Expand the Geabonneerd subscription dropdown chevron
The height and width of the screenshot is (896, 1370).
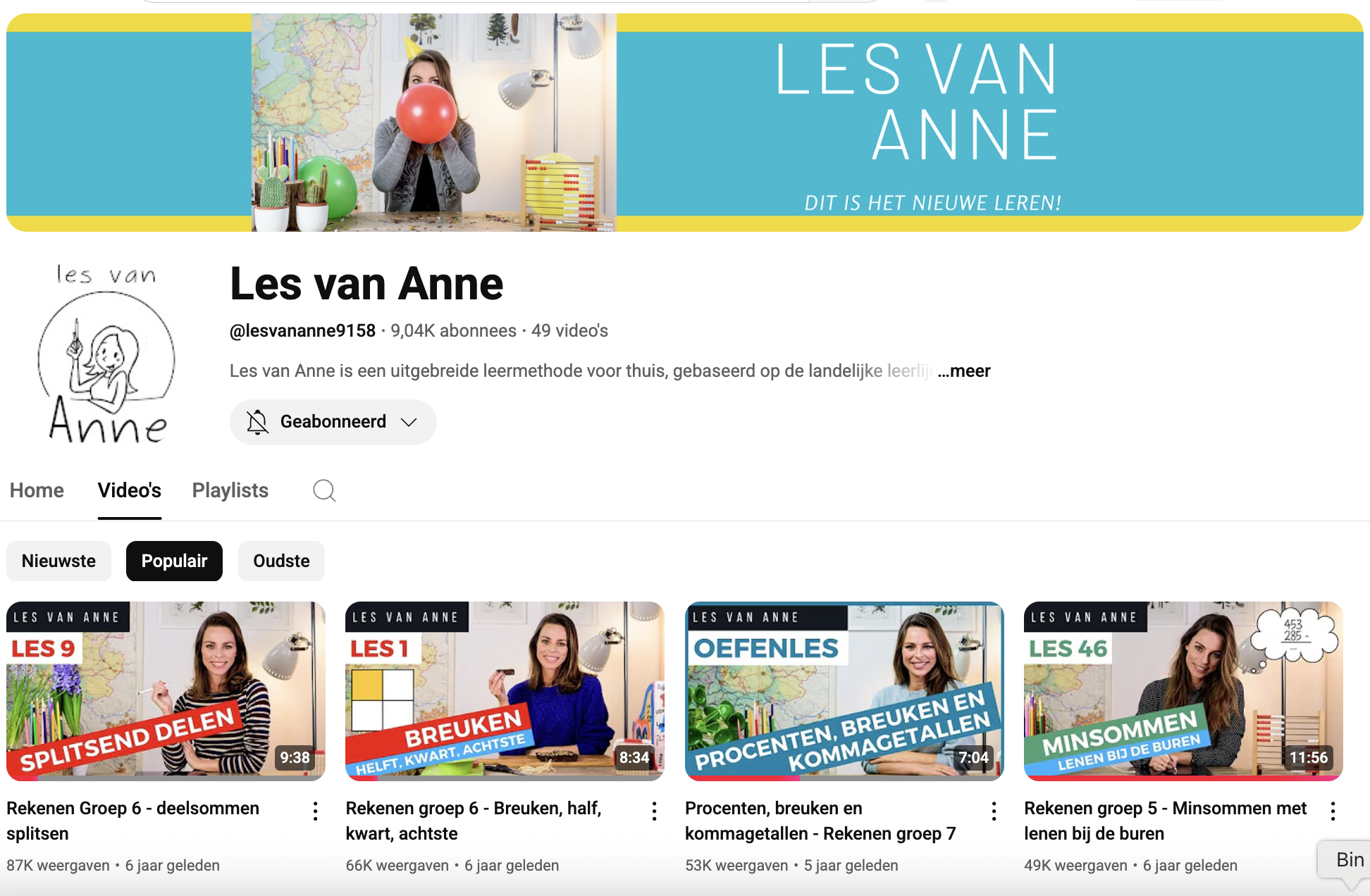pos(409,422)
